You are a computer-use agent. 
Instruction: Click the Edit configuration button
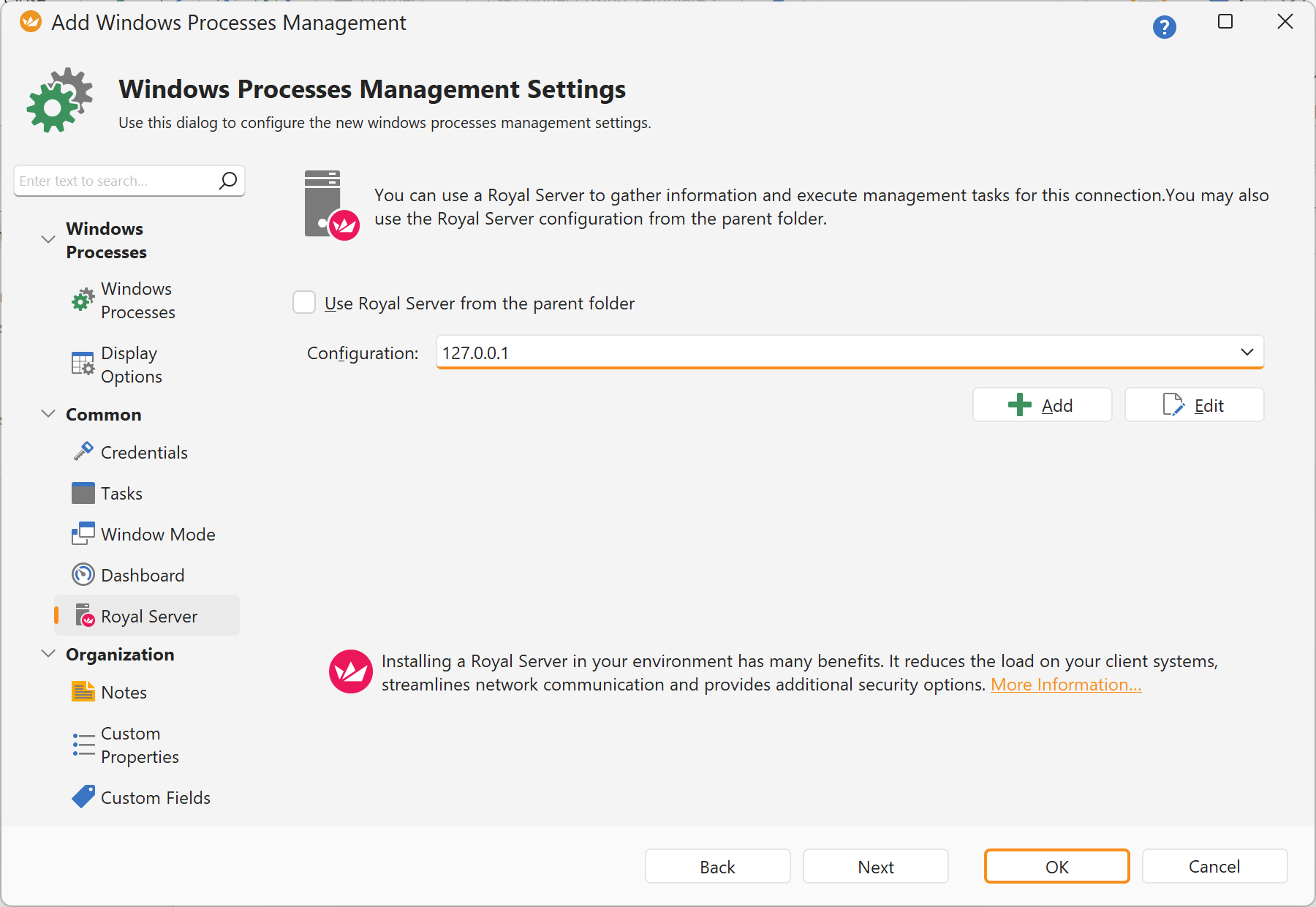pos(1194,404)
